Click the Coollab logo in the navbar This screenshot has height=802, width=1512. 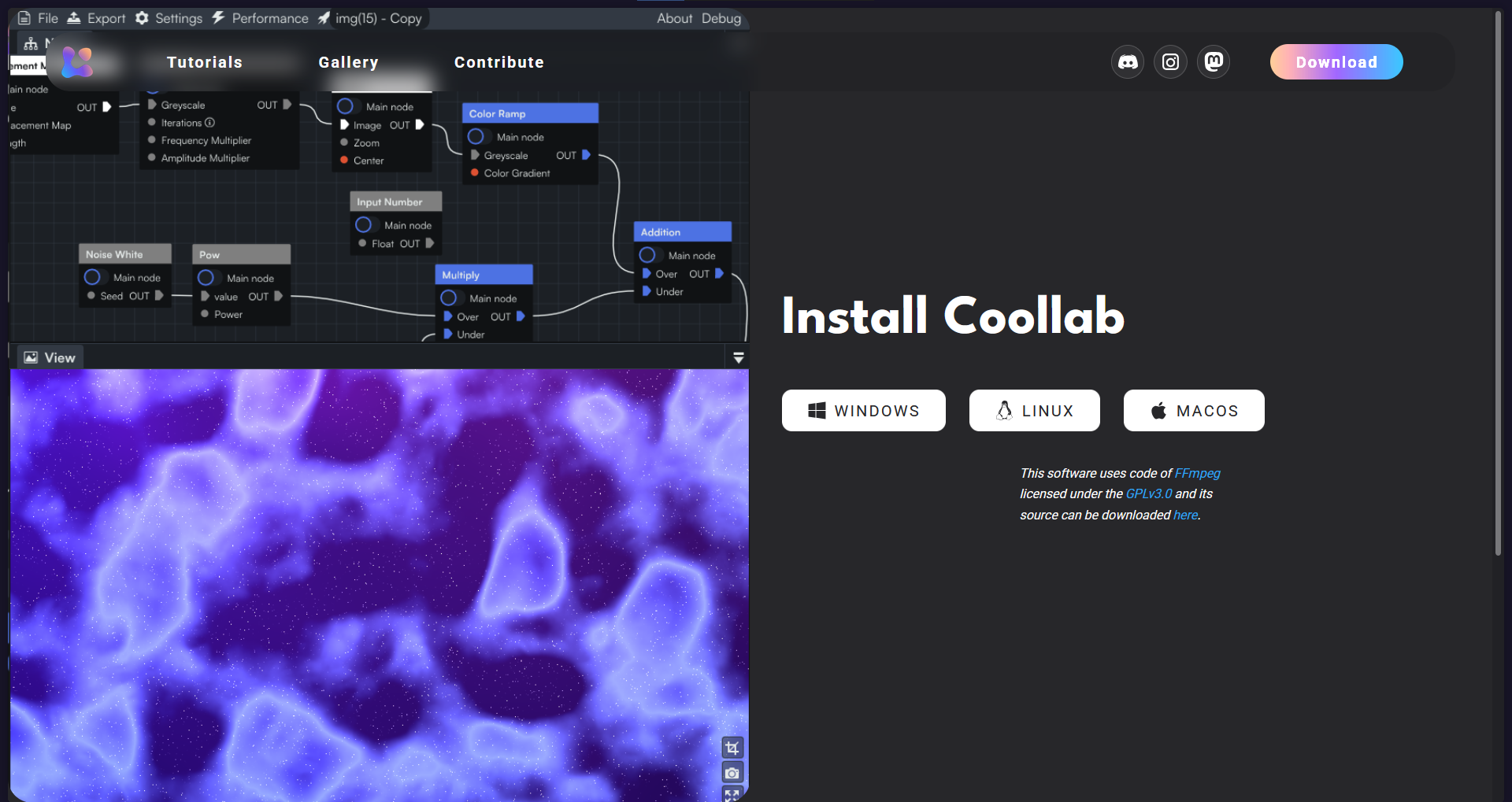tap(78, 62)
